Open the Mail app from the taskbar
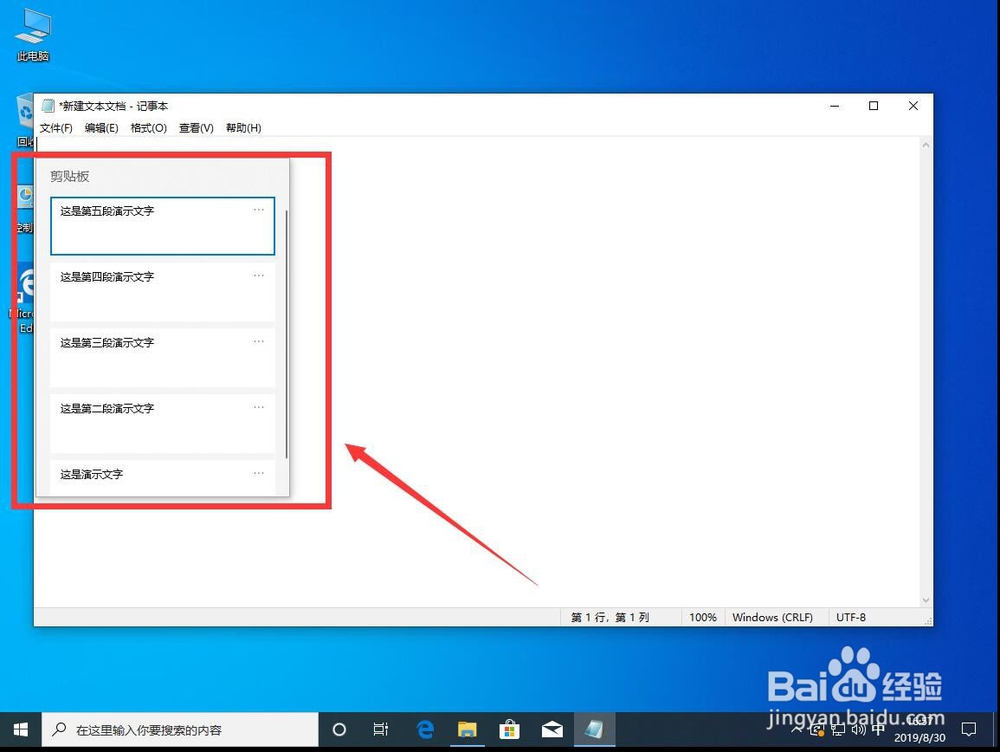The width and height of the screenshot is (1000, 752). (x=552, y=729)
